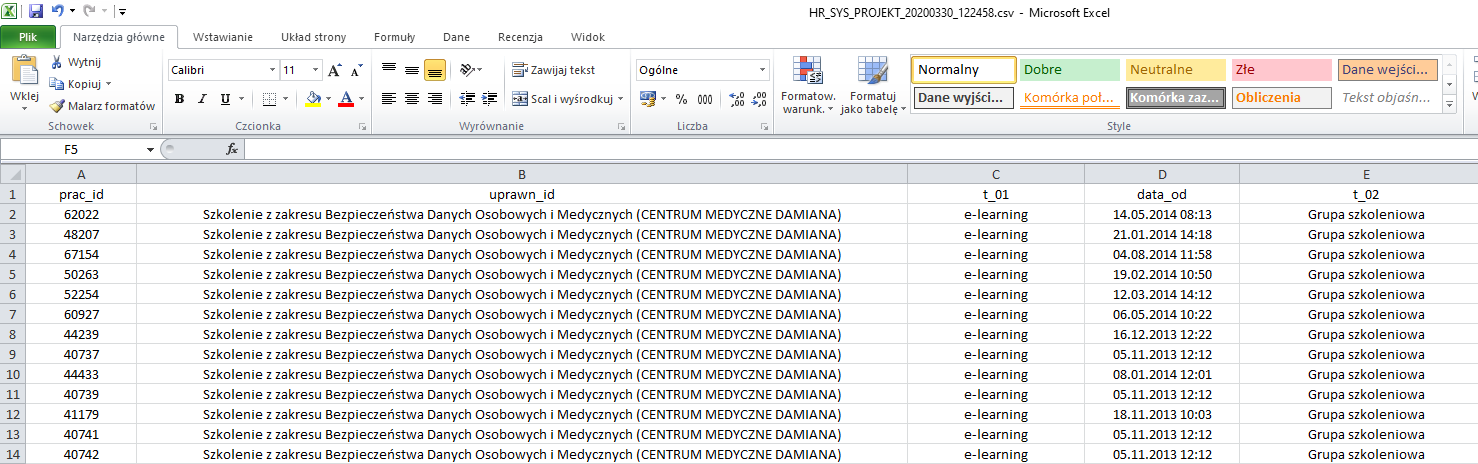This screenshot has width=1478, height=464.
Task: Toggle underline formatting
Action: coord(225,99)
